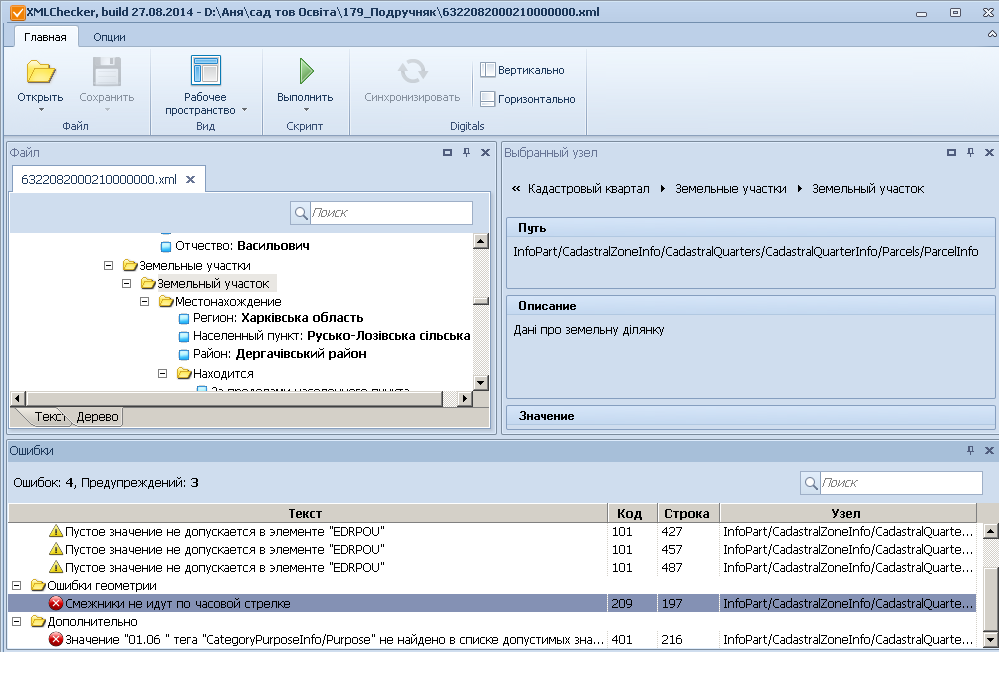Select EDRPOU warning on line 457
The image size is (1007, 679).
tap(492, 549)
